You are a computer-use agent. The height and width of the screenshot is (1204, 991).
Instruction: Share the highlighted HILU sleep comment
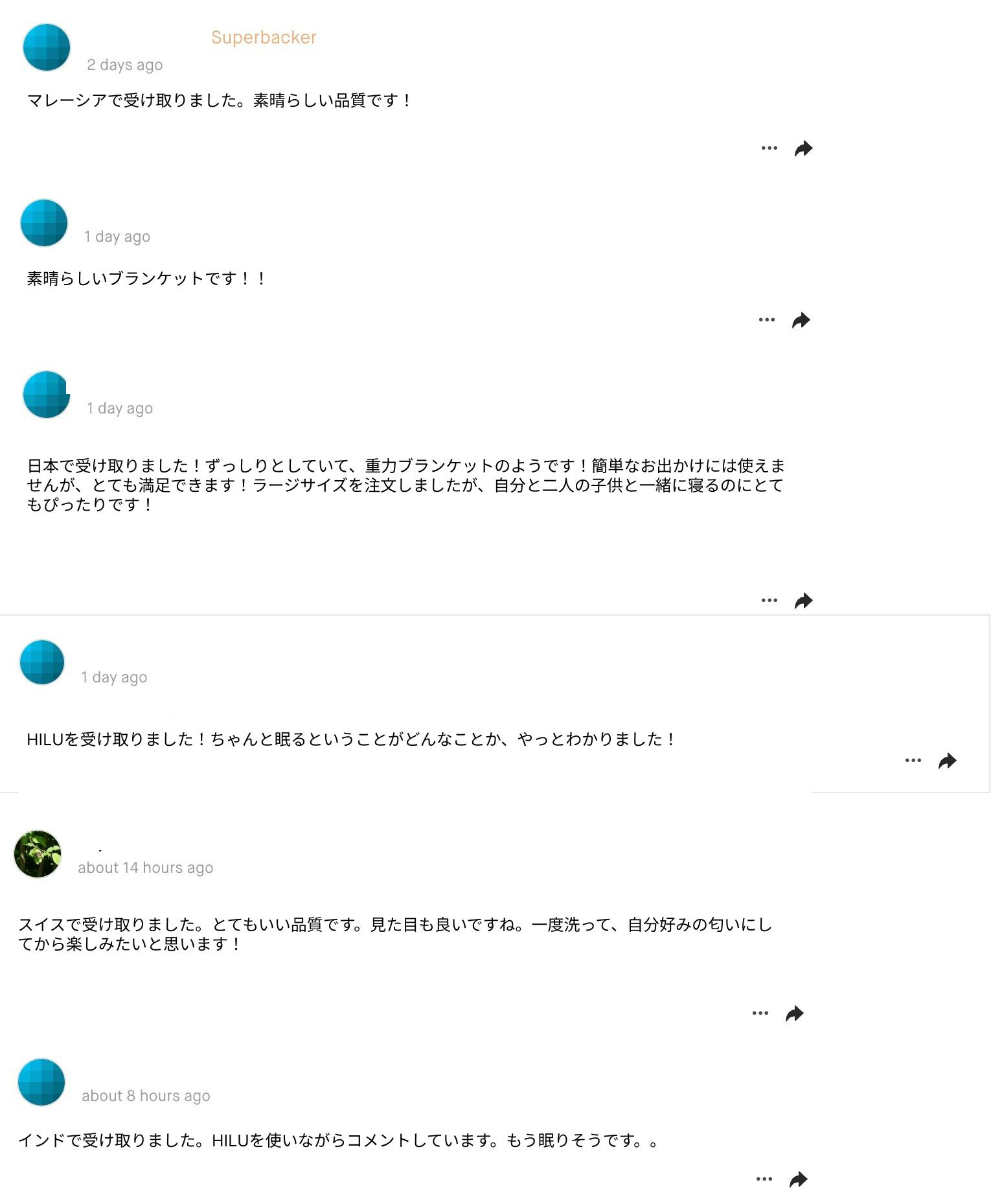click(x=947, y=761)
